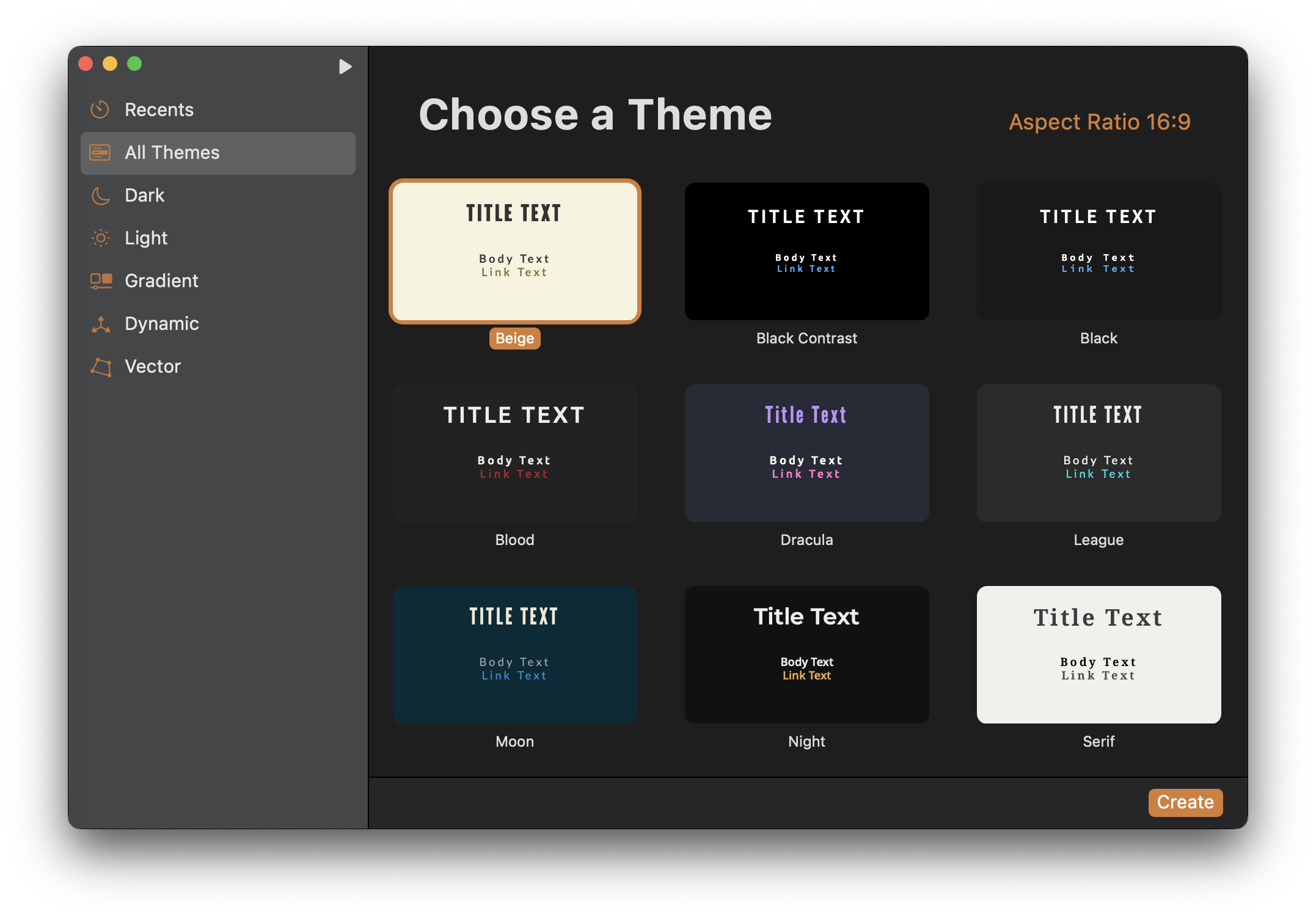1316x919 pixels.
Task: Click the Vector shape icon
Action: (101, 367)
